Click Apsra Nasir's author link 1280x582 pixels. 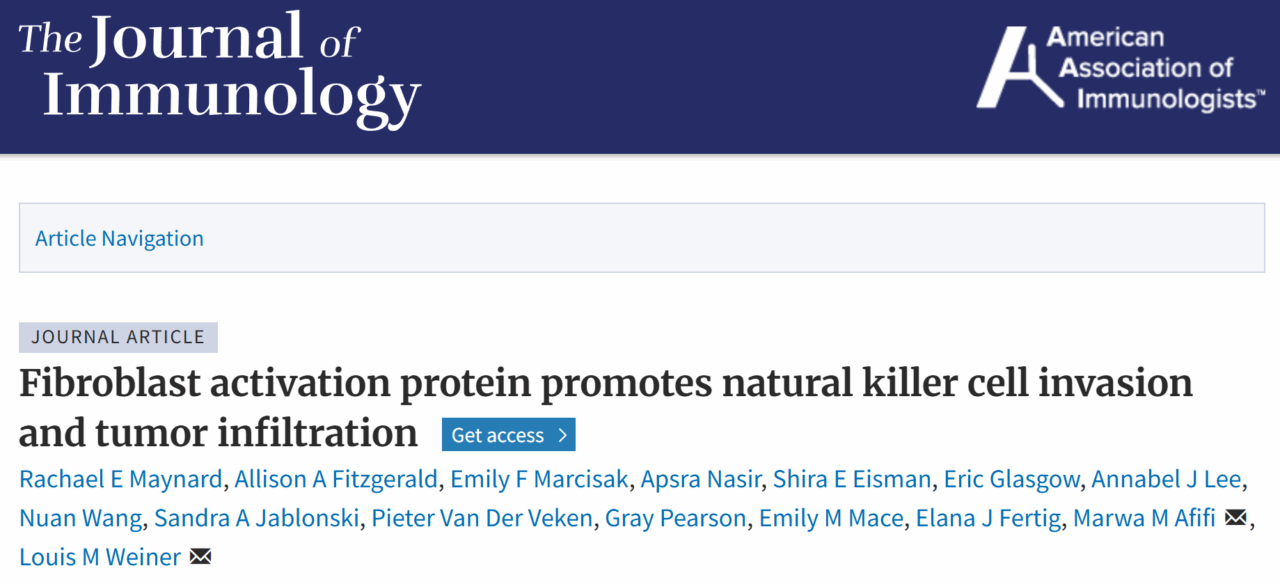point(700,479)
